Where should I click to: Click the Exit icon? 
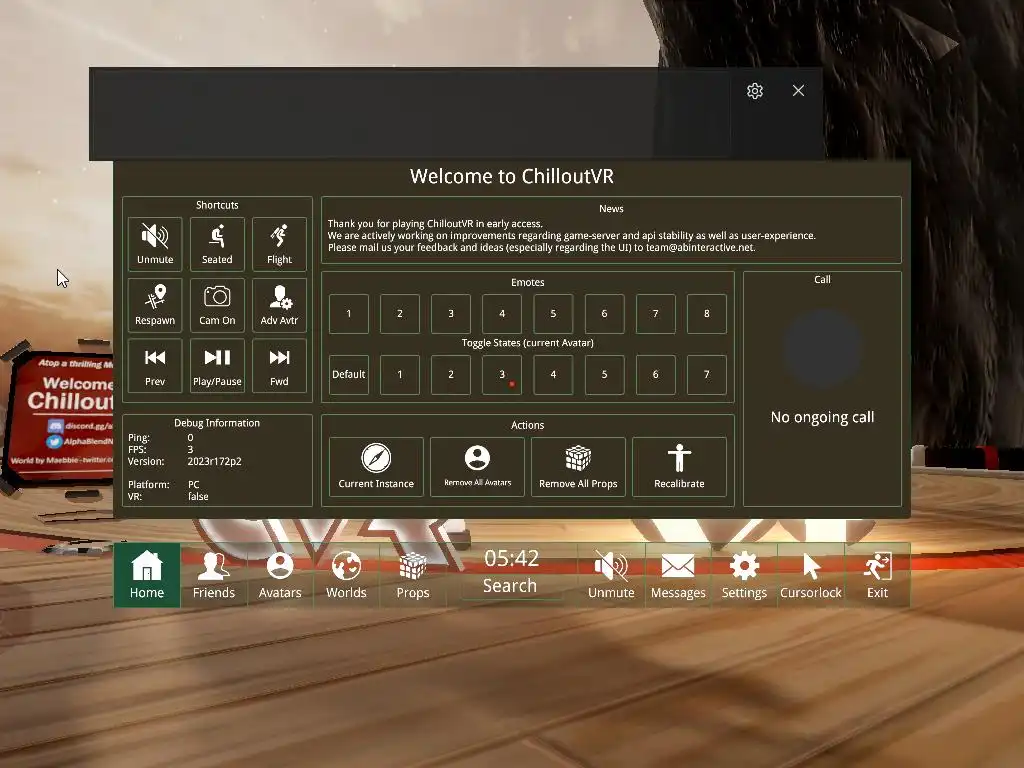point(877,575)
